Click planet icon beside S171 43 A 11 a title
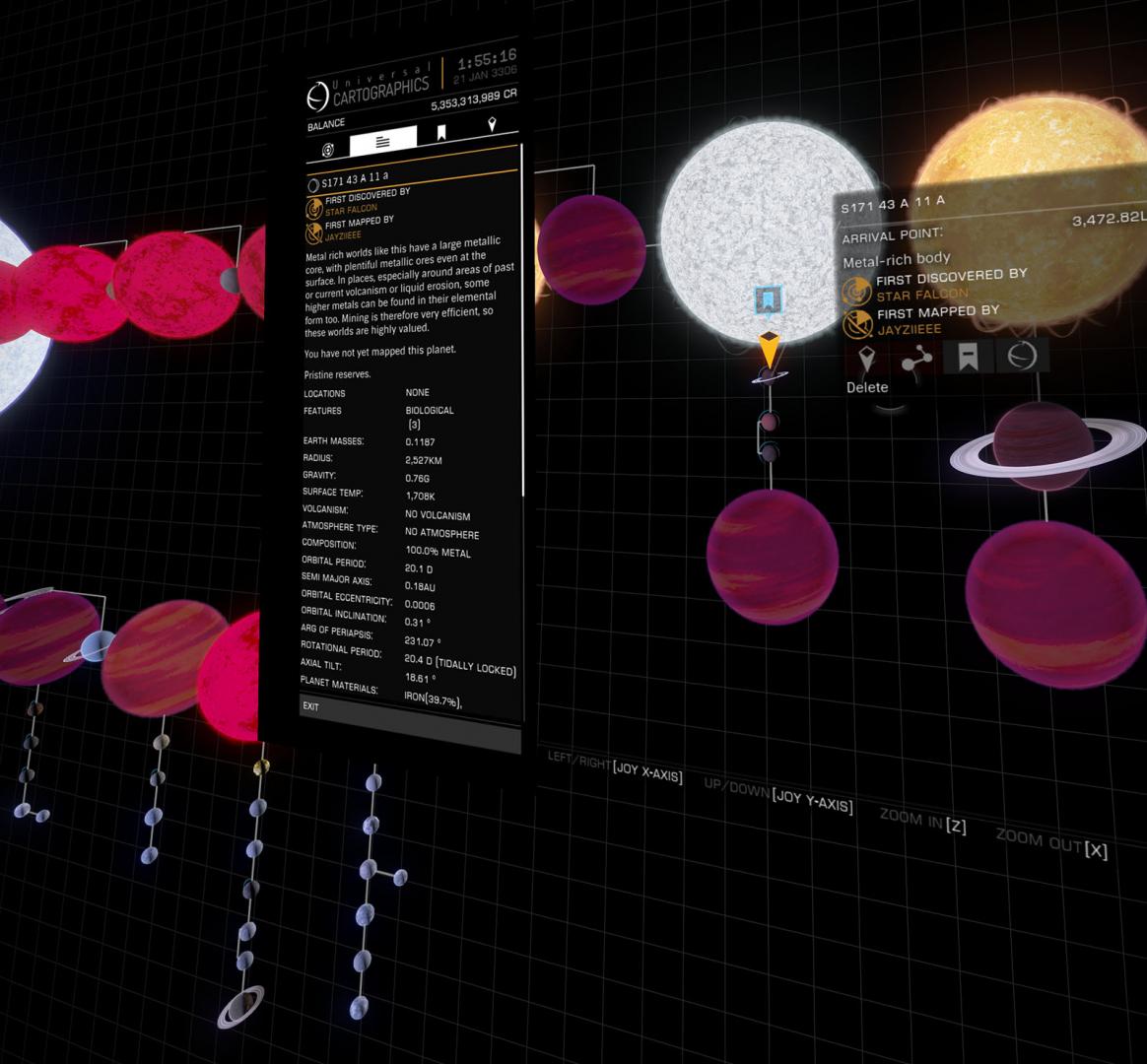This screenshot has height=1064, width=1147. pyautogui.click(x=313, y=186)
